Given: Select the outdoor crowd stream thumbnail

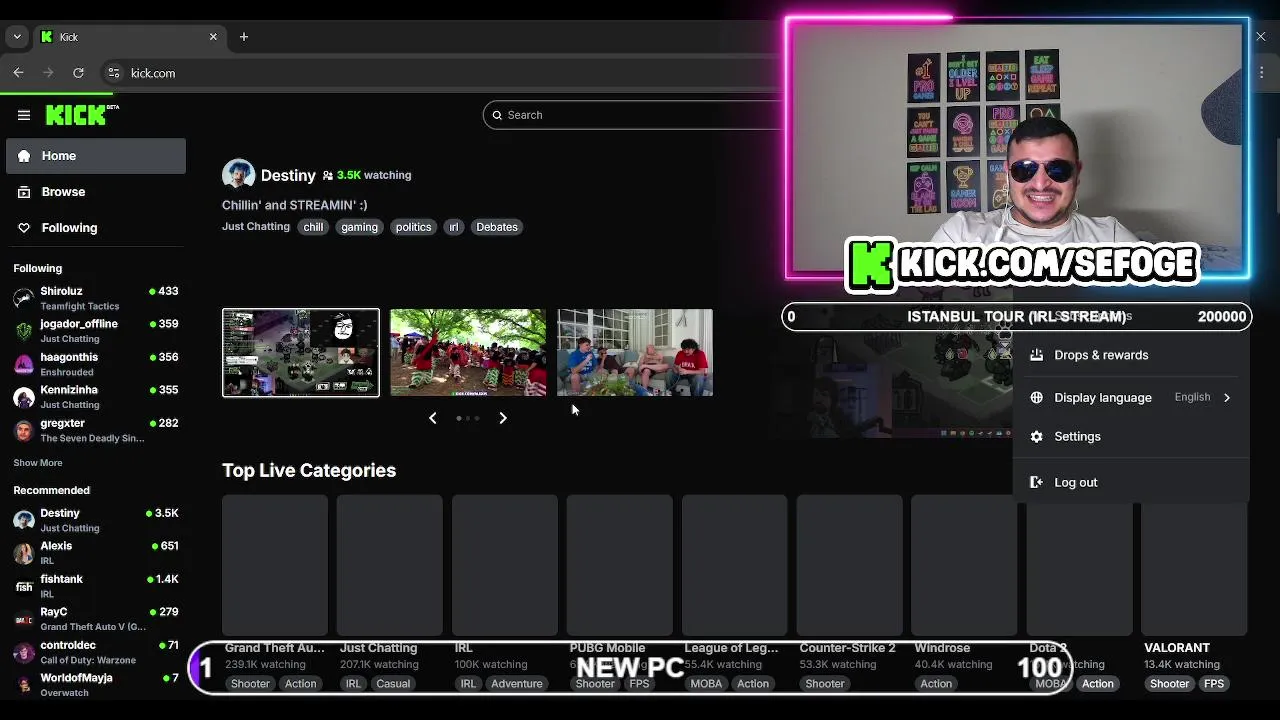Looking at the screenshot, I should tap(468, 353).
